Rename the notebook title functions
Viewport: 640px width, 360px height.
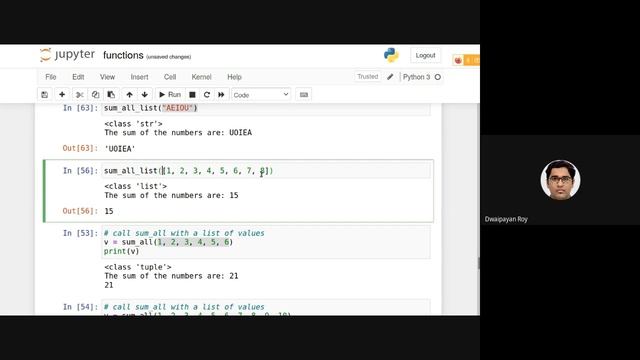click(x=123, y=56)
